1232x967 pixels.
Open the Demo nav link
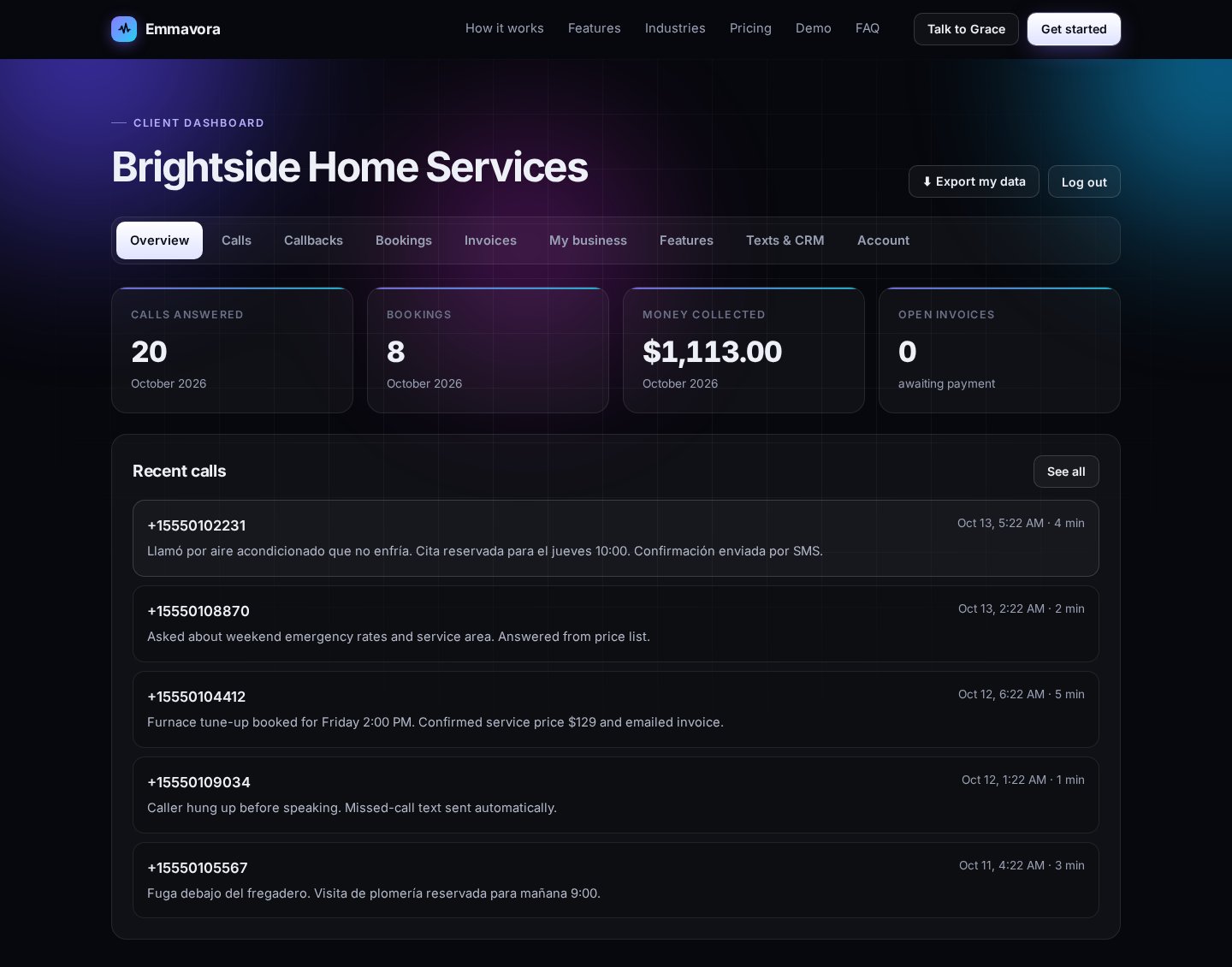[x=814, y=28]
